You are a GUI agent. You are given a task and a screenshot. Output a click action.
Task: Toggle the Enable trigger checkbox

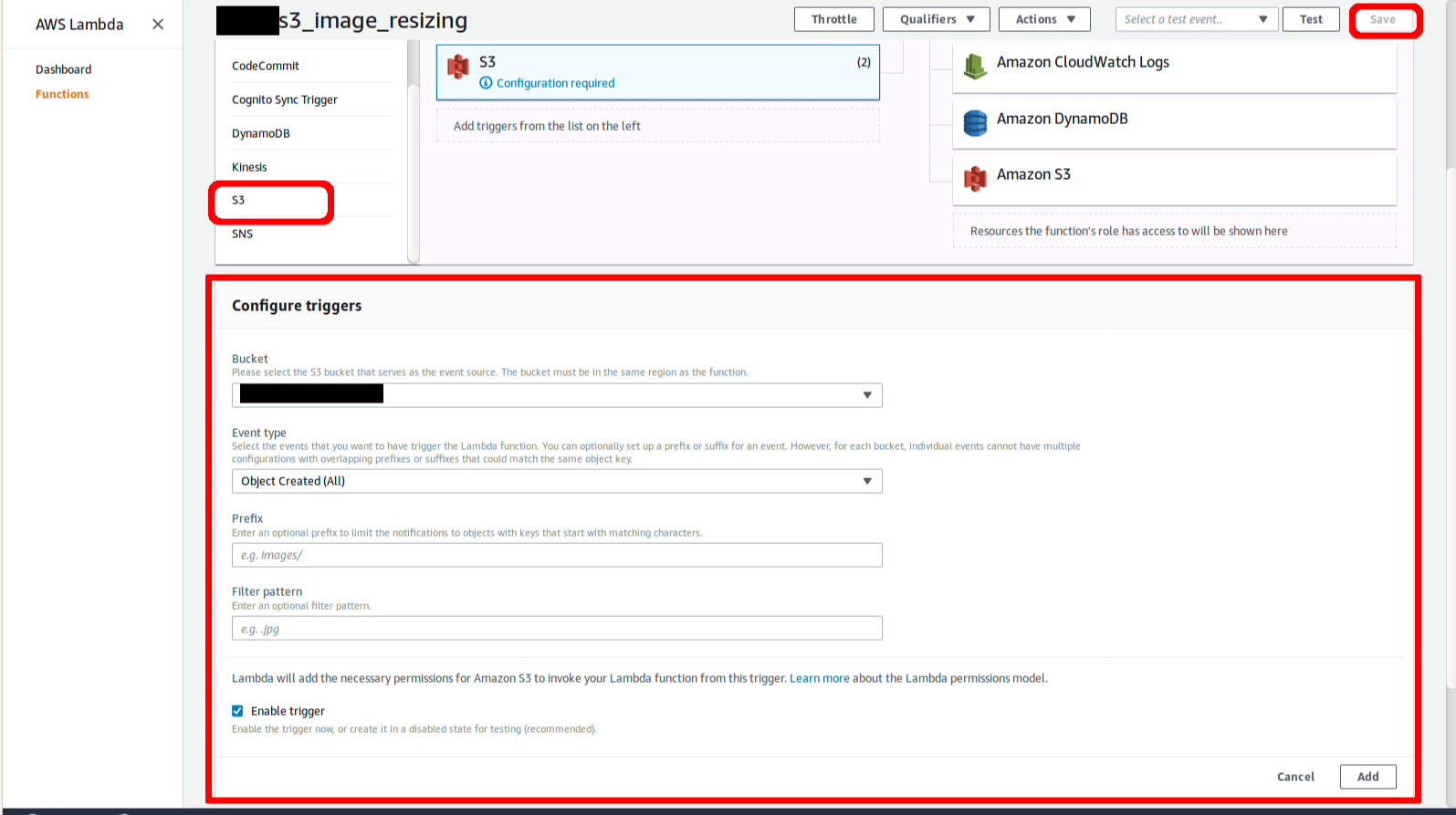tap(237, 711)
